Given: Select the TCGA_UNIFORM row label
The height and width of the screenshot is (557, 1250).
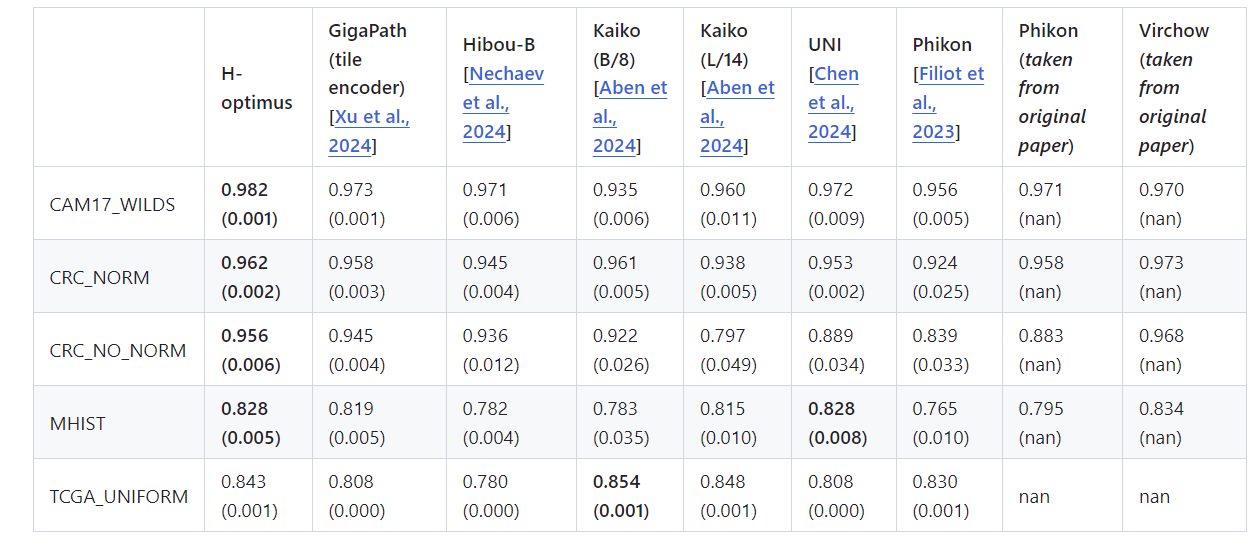Looking at the screenshot, I should tap(119, 496).
